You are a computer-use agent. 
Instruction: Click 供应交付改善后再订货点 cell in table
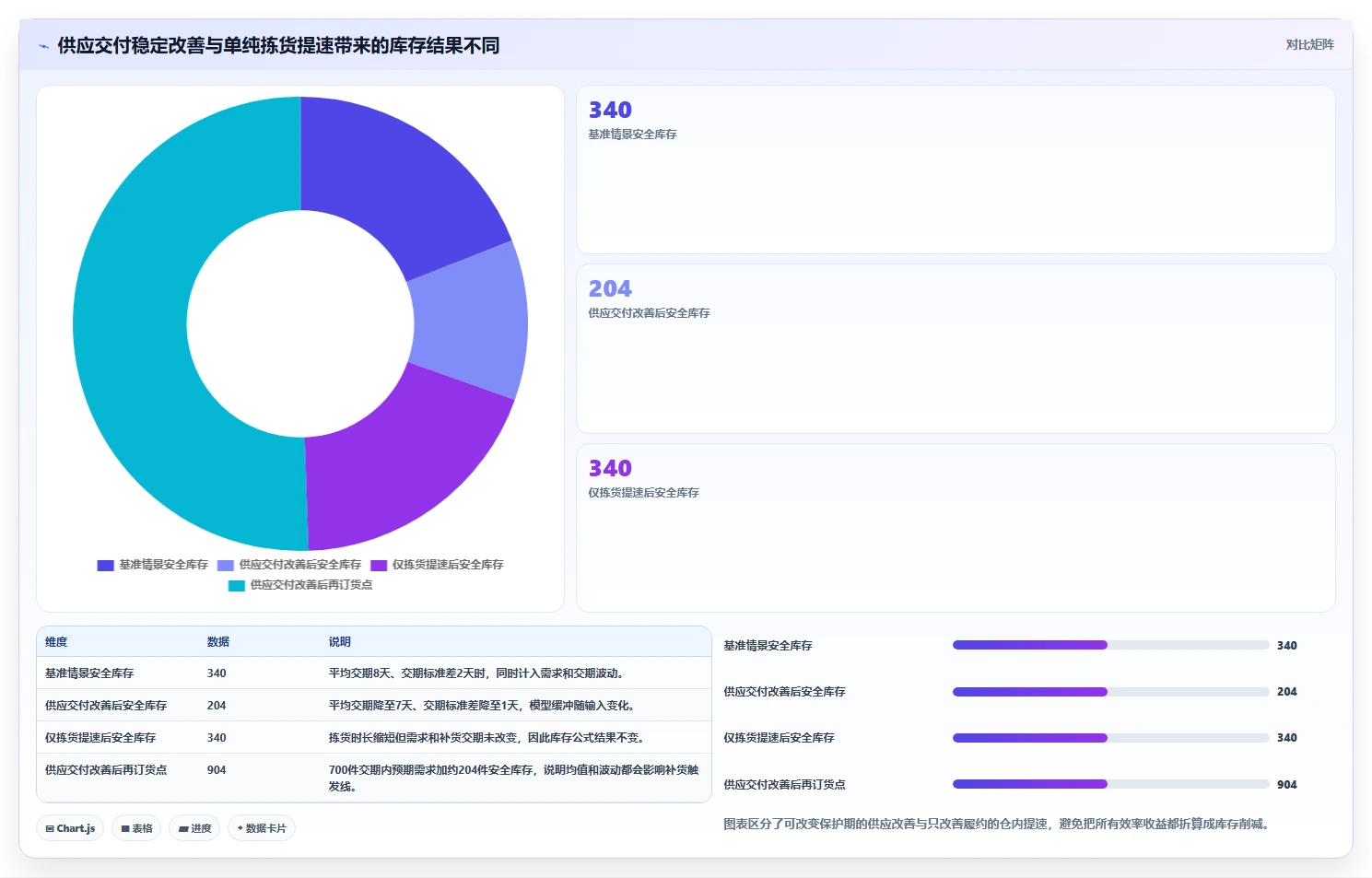106,770
